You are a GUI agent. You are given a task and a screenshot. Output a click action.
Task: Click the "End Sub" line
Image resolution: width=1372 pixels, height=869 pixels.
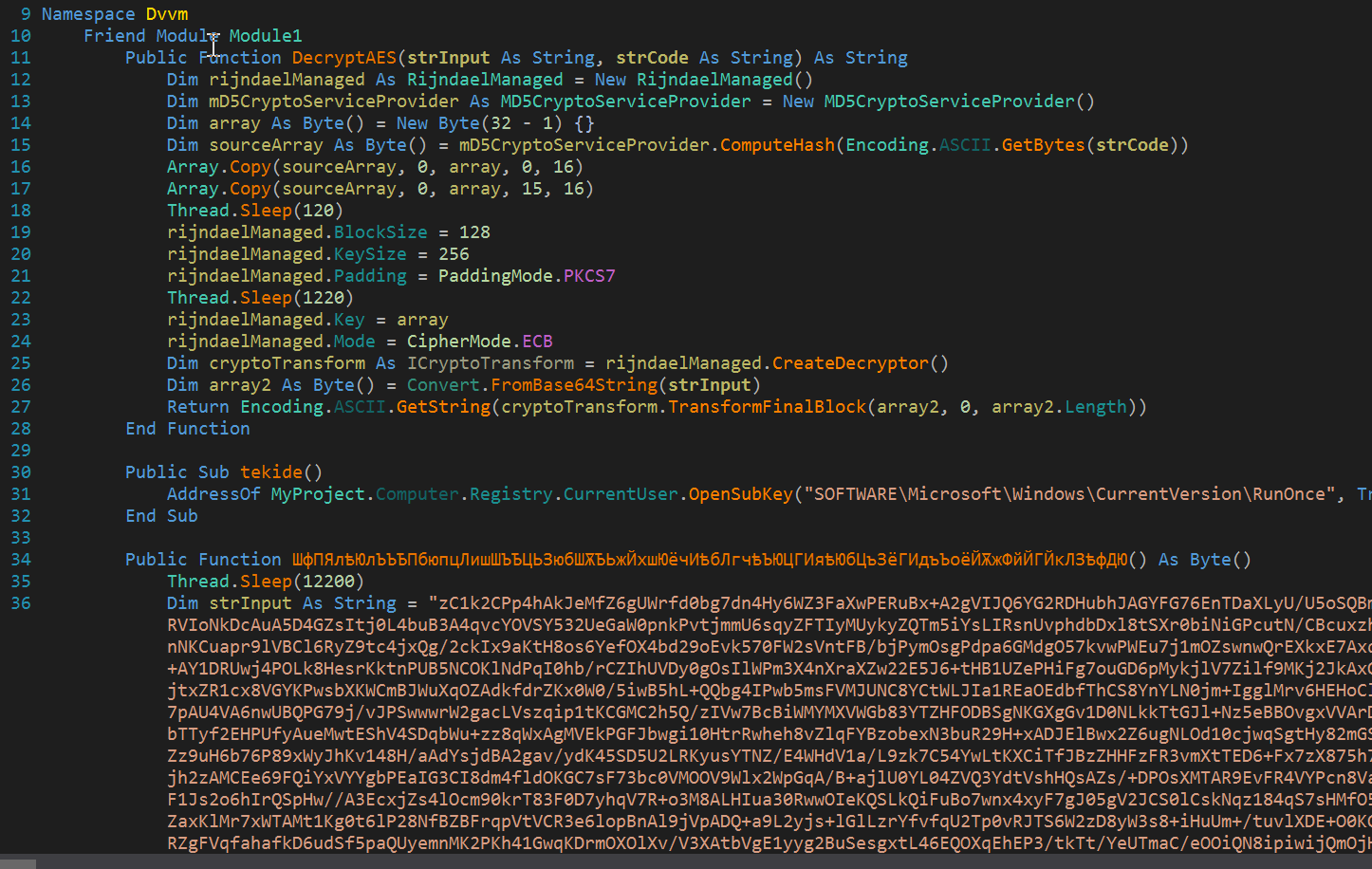coord(161,516)
